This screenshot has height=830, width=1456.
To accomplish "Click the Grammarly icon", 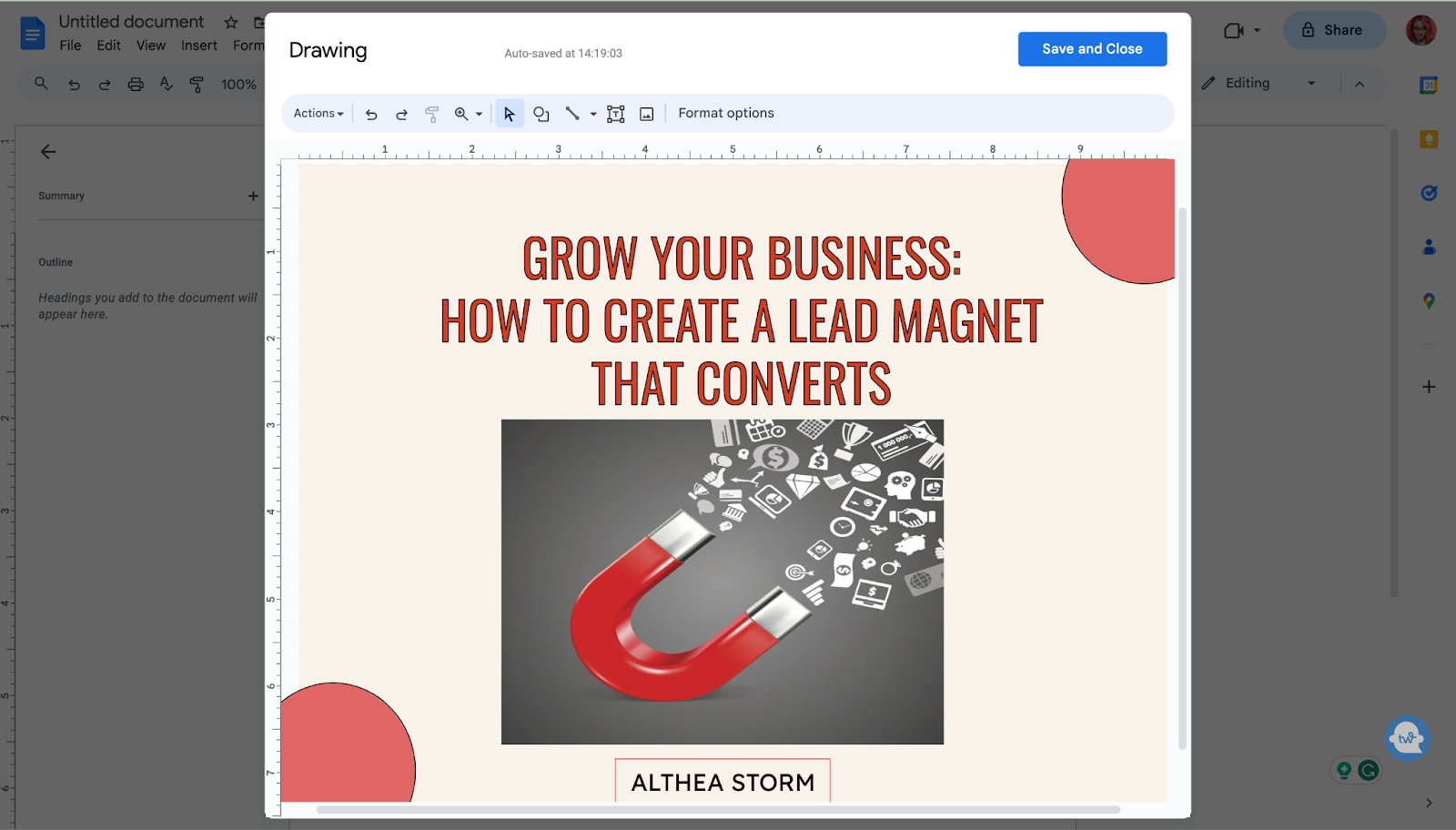I will [1368, 771].
